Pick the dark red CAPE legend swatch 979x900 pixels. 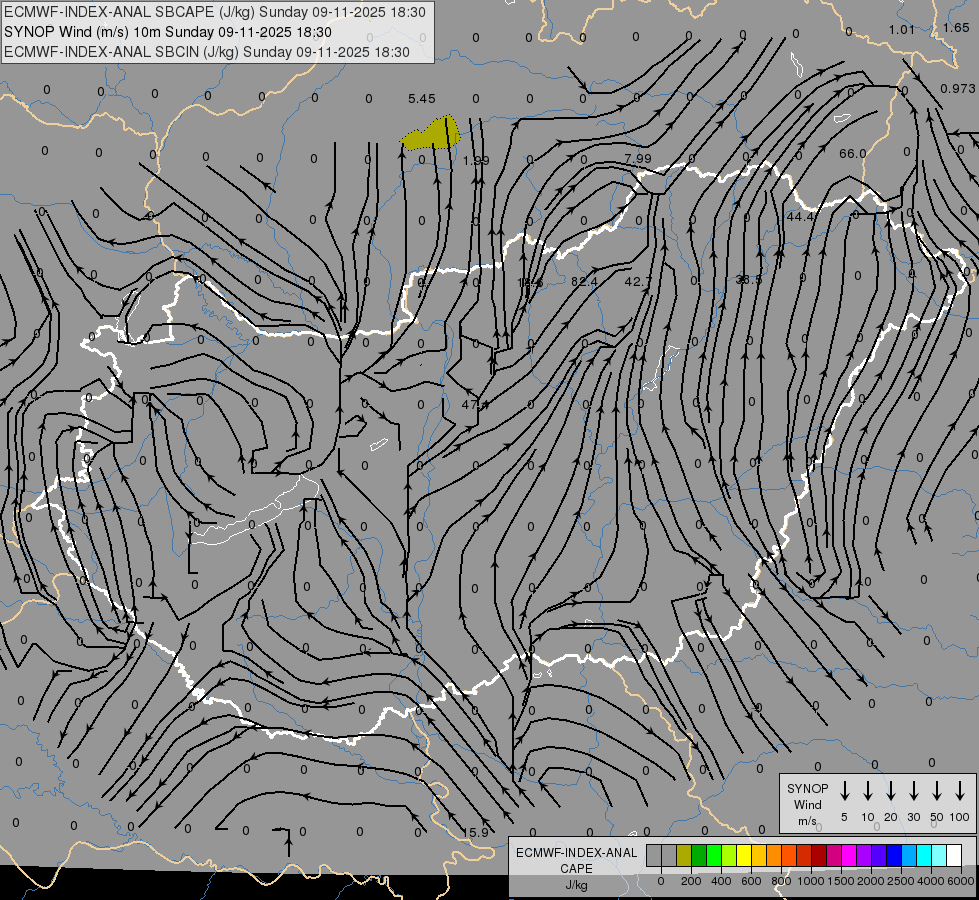click(820, 856)
